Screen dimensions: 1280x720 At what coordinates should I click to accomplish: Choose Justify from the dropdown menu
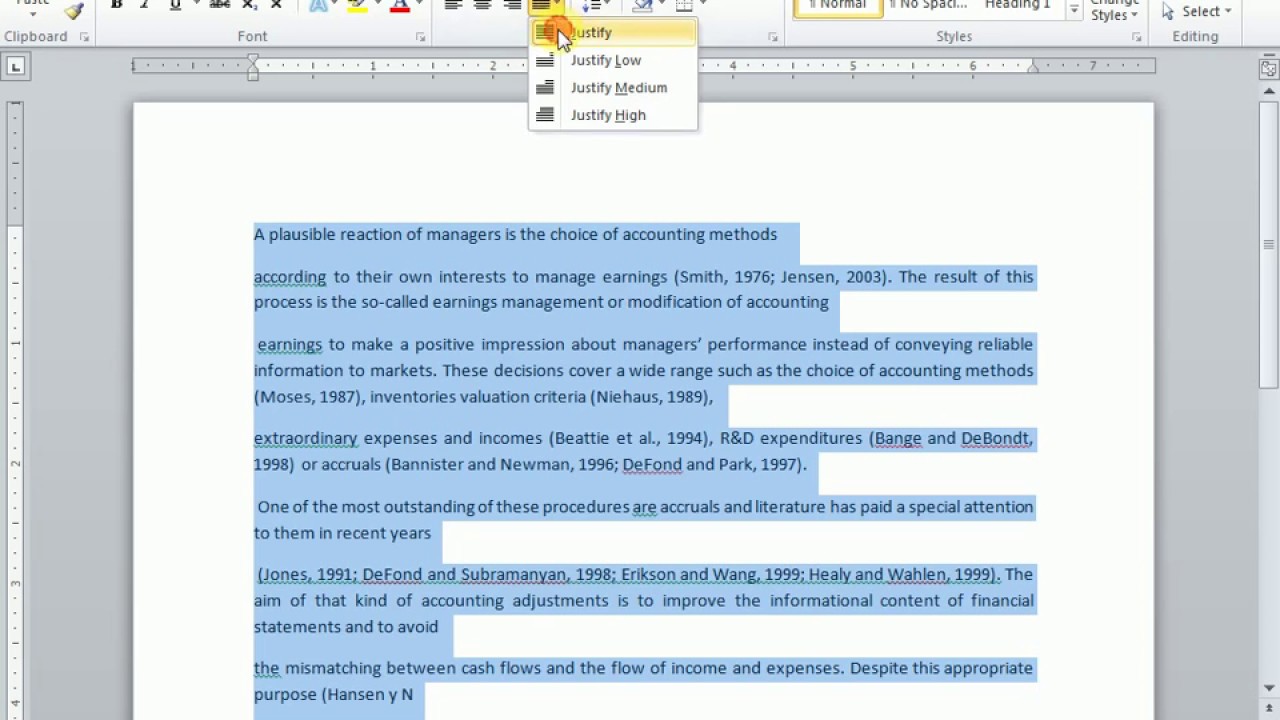click(613, 33)
